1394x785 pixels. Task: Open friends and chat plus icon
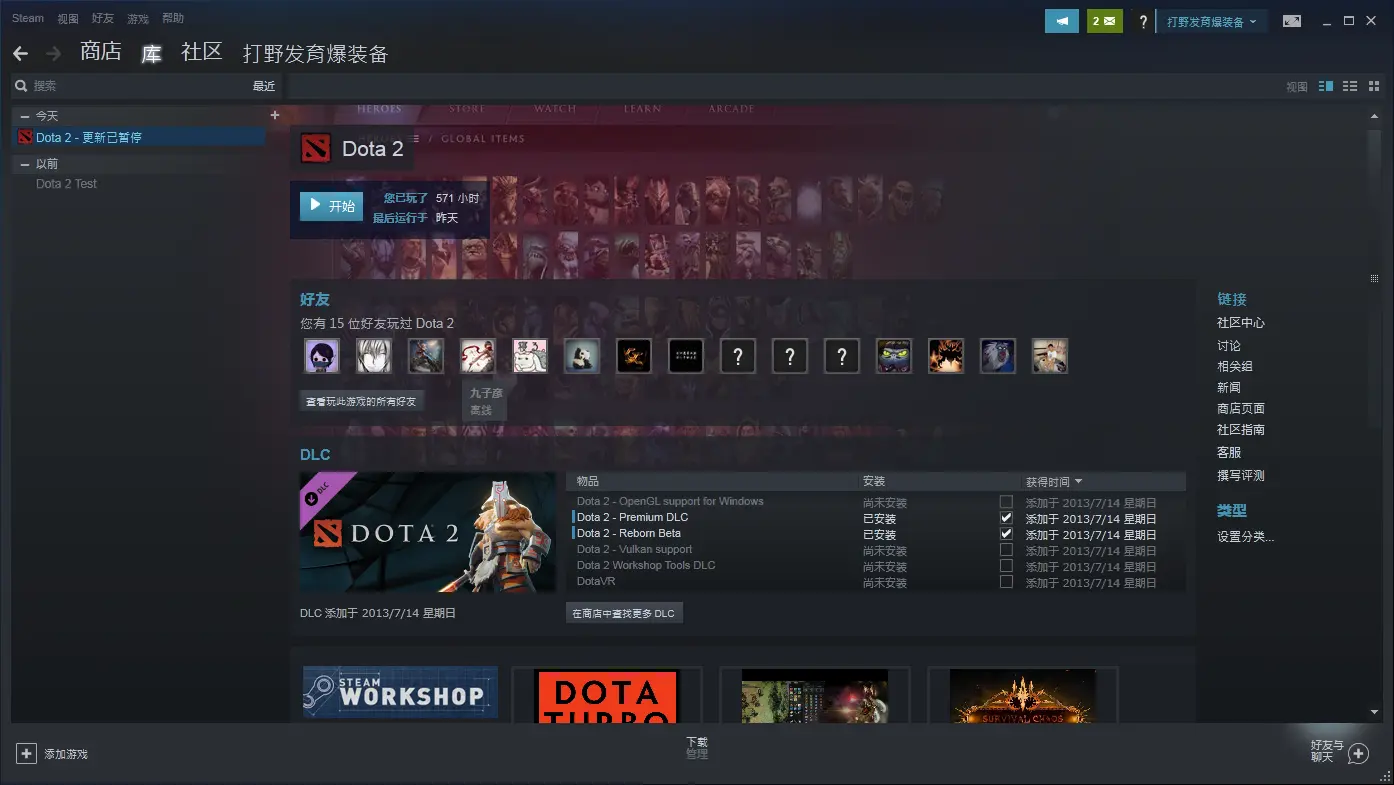(1358, 753)
